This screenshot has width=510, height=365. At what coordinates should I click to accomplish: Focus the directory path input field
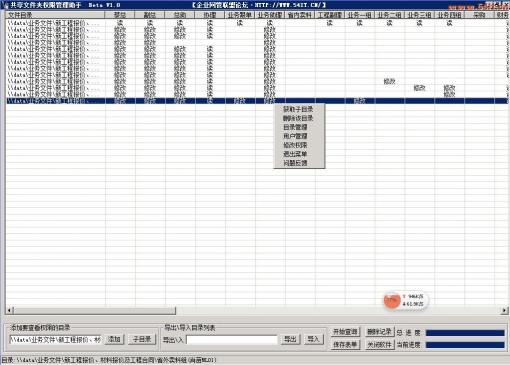click(x=55, y=340)
